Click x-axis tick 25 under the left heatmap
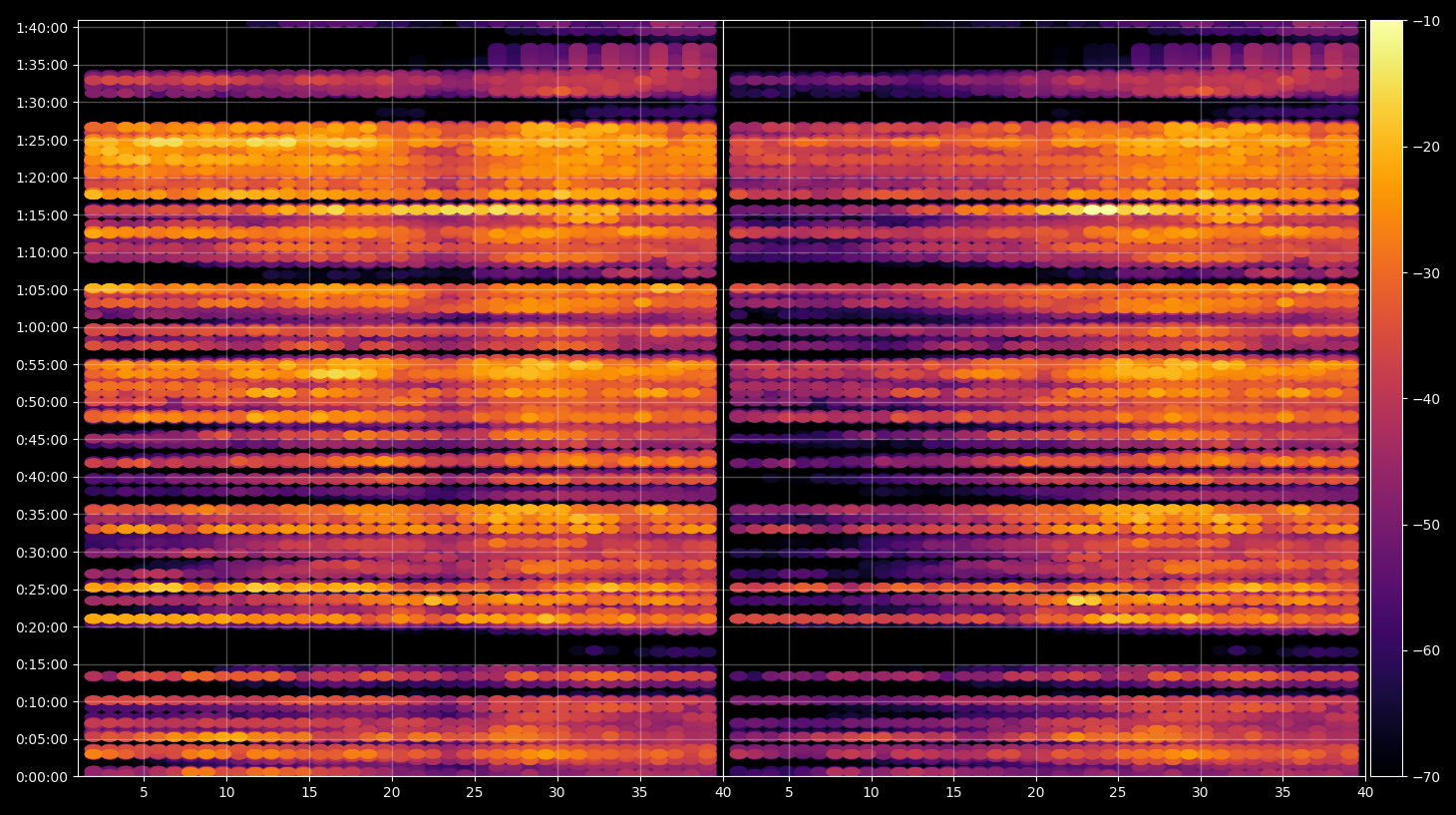Screen dimensions: 1456x815 pyautogui.click(x=474, y=793)
